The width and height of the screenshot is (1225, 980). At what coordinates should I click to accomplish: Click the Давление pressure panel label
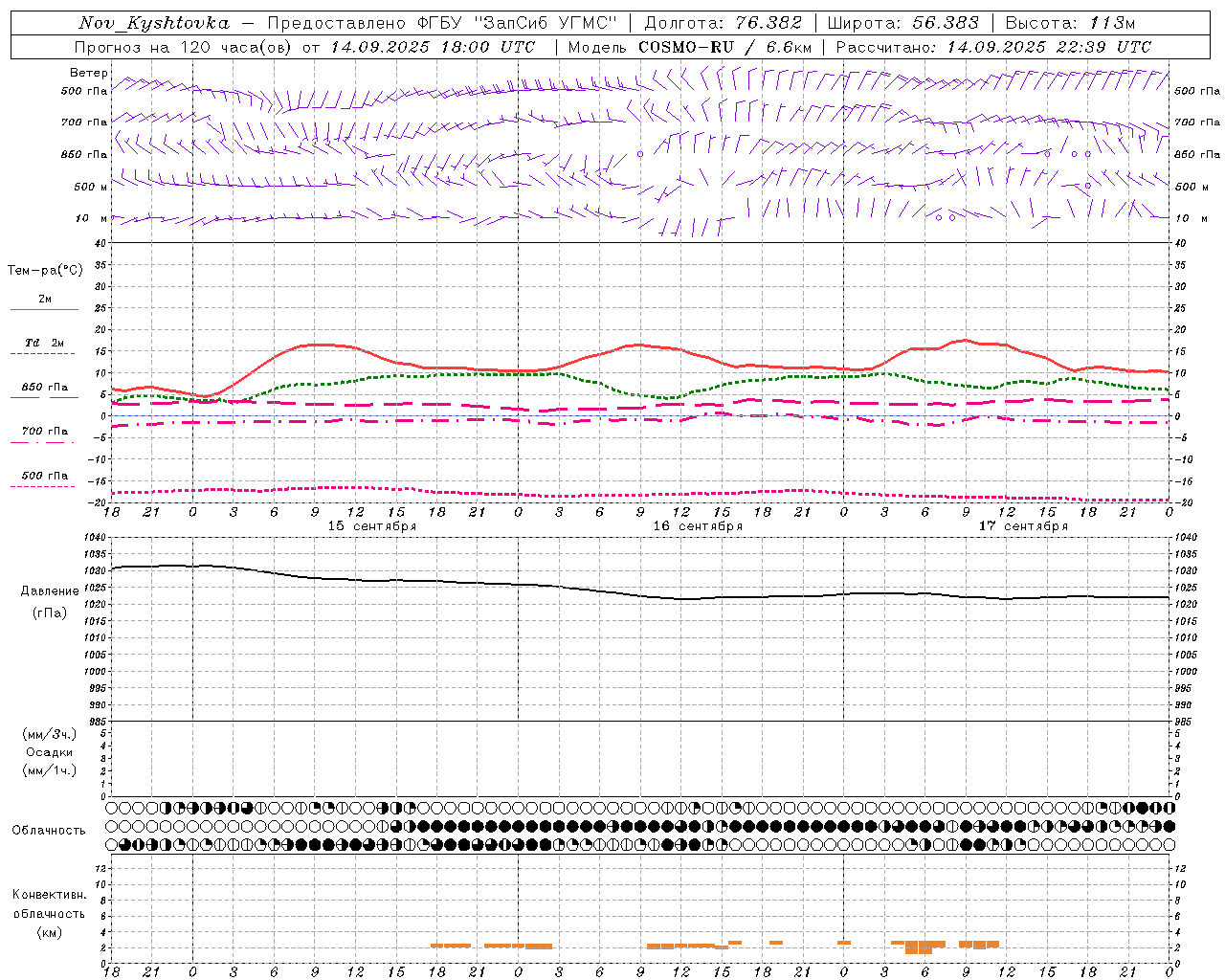tap(50, 591)
